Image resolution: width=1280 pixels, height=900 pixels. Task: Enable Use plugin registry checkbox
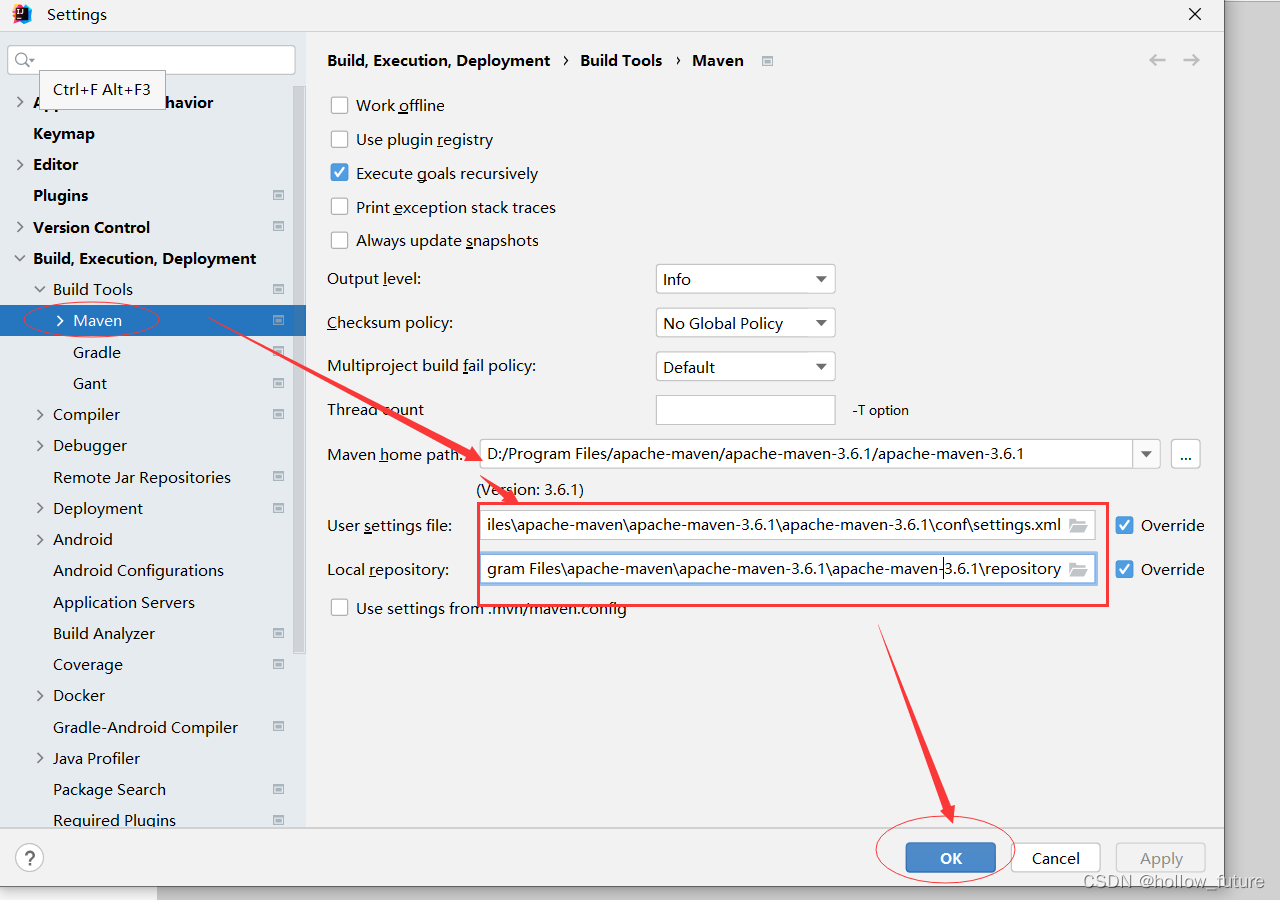point(340,139)
